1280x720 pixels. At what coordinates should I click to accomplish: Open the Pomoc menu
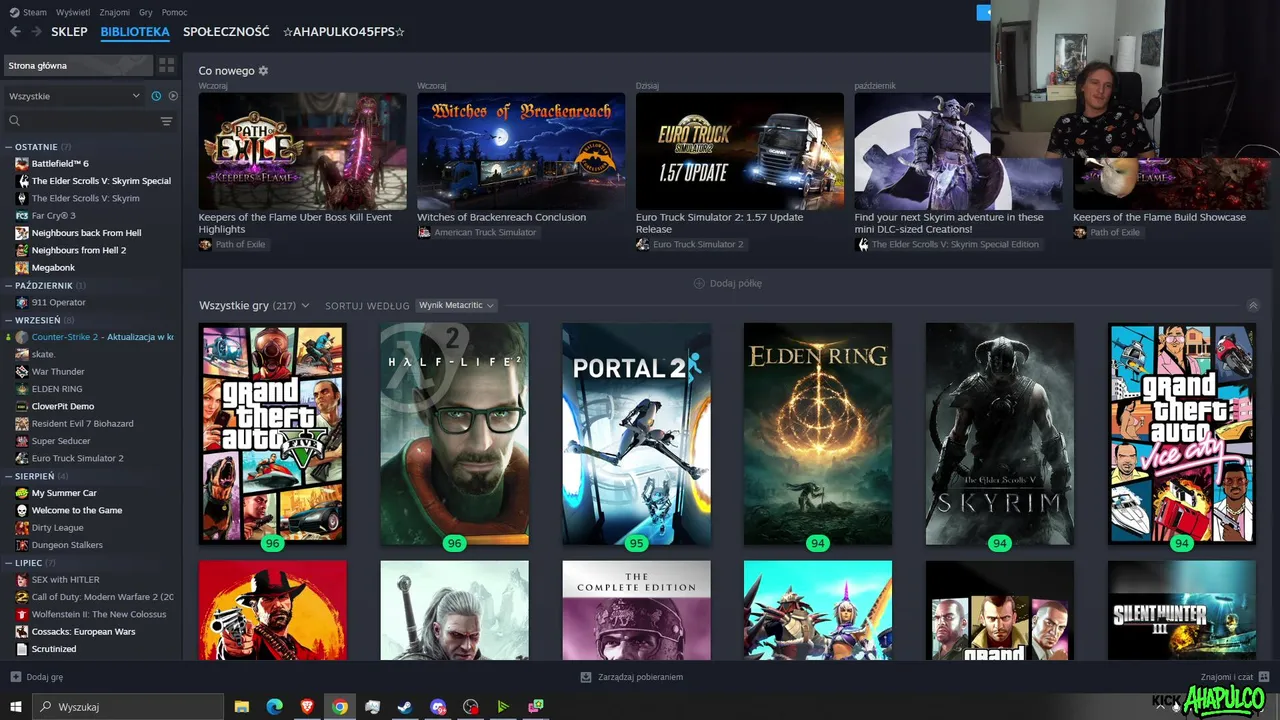pos(175,12)
